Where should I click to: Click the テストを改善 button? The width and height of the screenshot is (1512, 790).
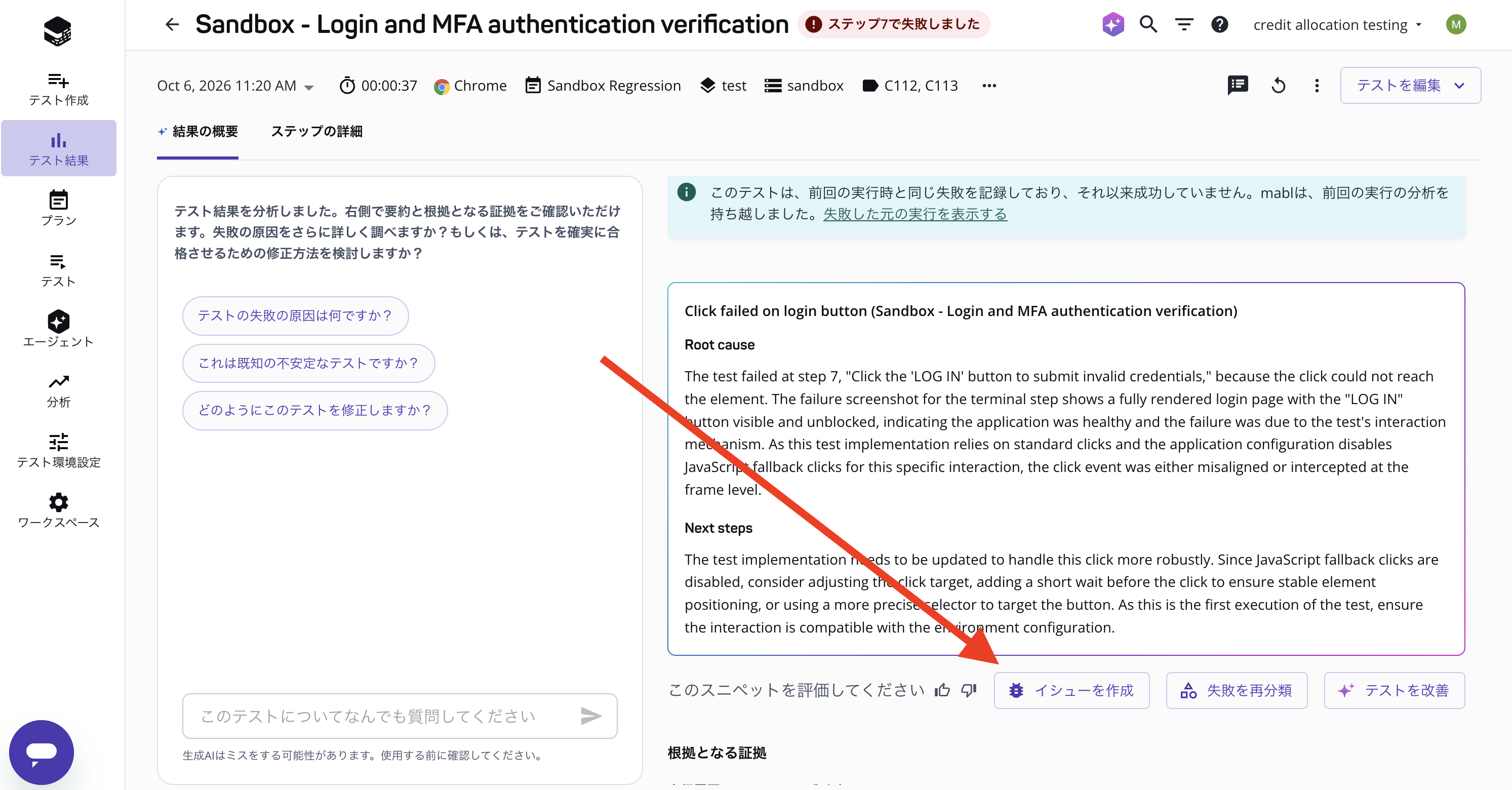(x=1394, y=690)
